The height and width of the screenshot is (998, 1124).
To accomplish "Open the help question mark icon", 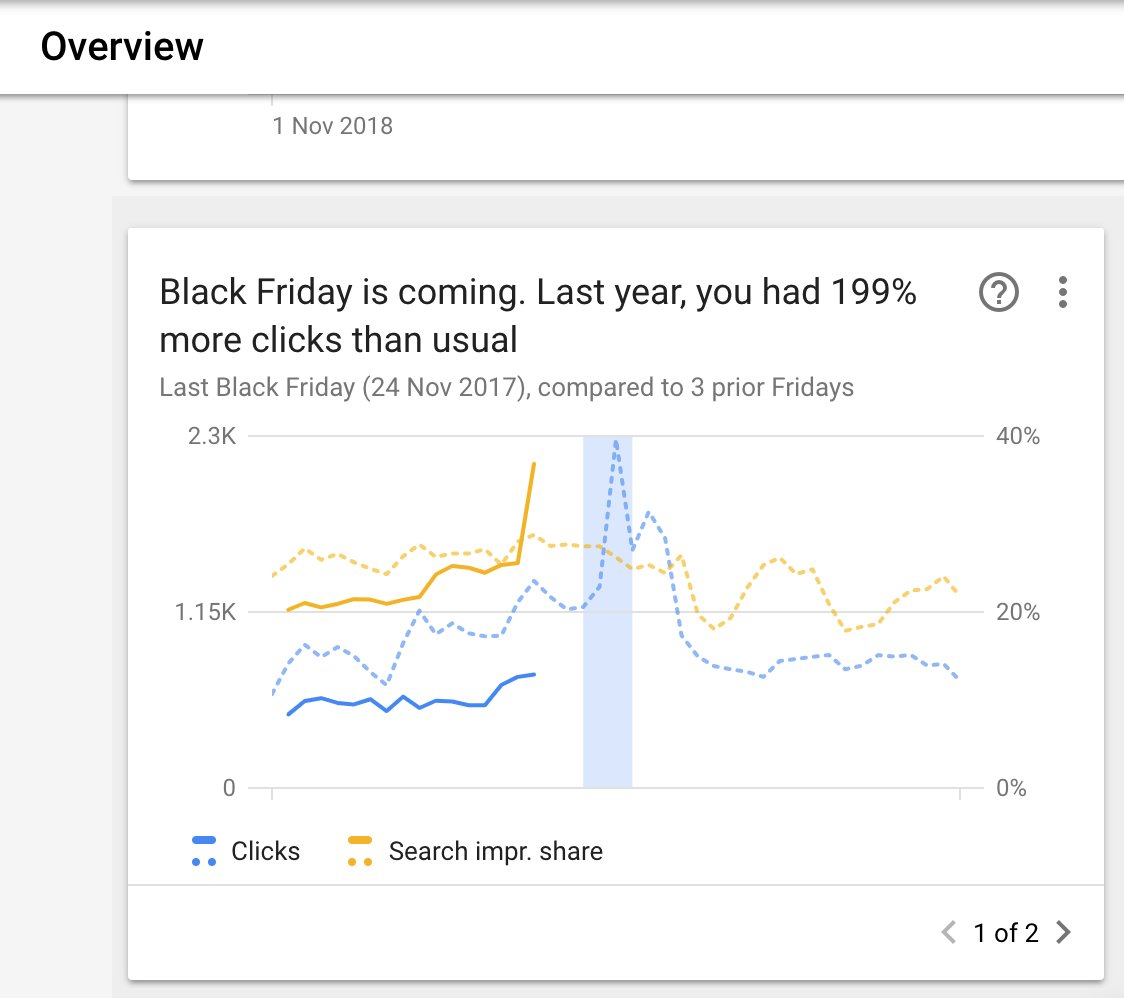I will pyautogui.click(x=999, y=293).
